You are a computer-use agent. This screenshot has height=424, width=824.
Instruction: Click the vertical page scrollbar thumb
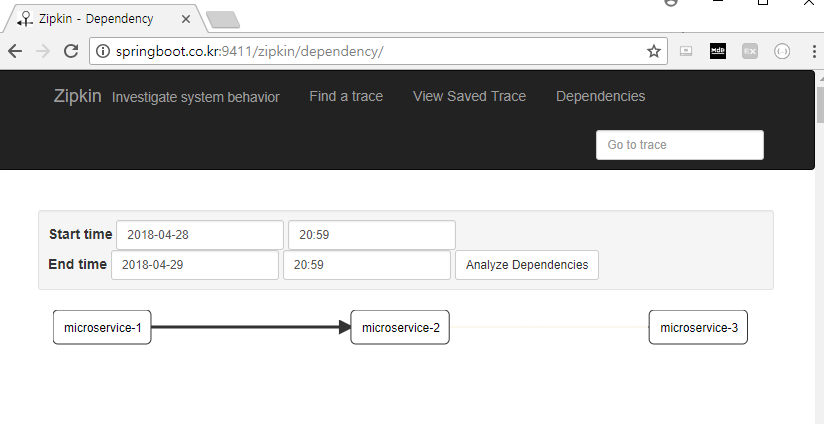pyautogui.click(x=819, y=105)
